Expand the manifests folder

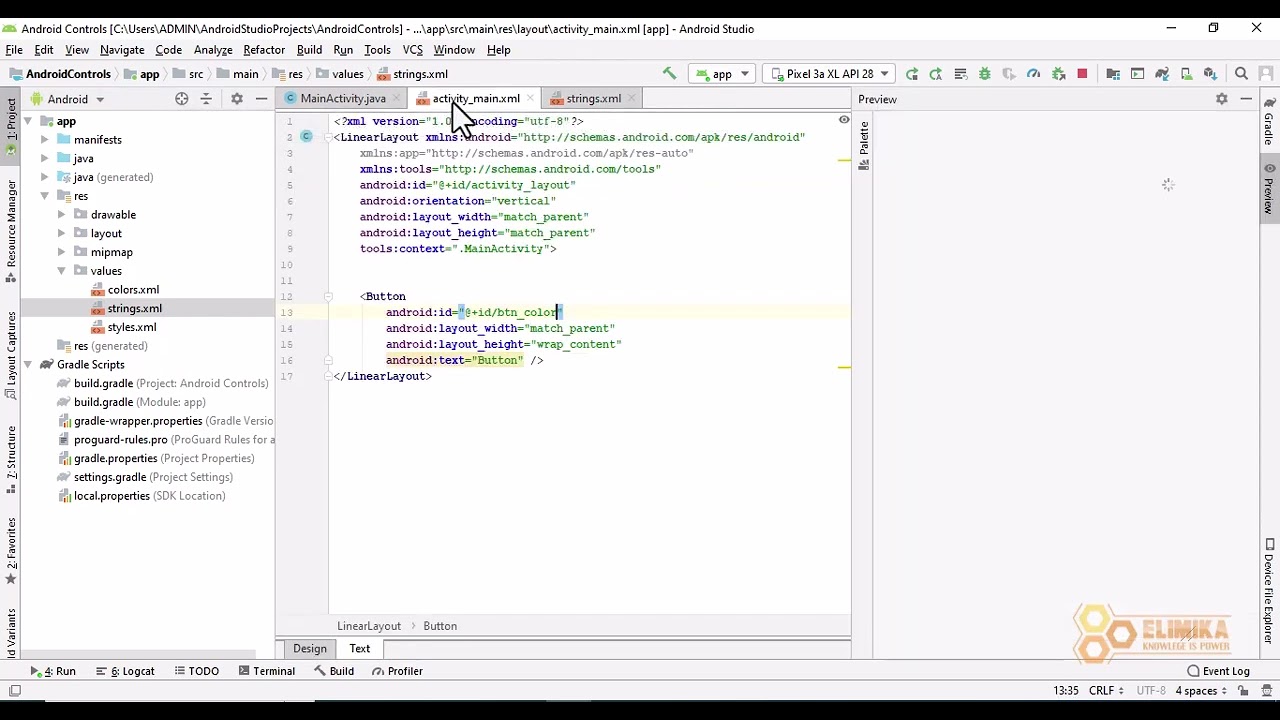pyautogui.click(x=45, y=140)
